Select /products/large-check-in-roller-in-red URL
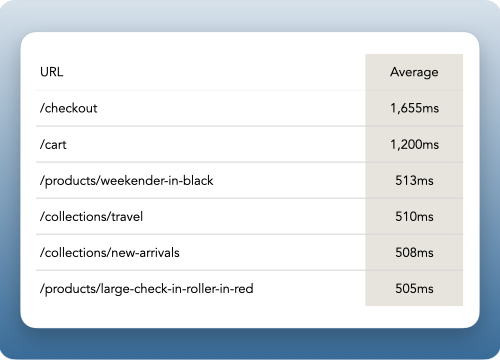500x360 pixels. (x=146, y=289)
